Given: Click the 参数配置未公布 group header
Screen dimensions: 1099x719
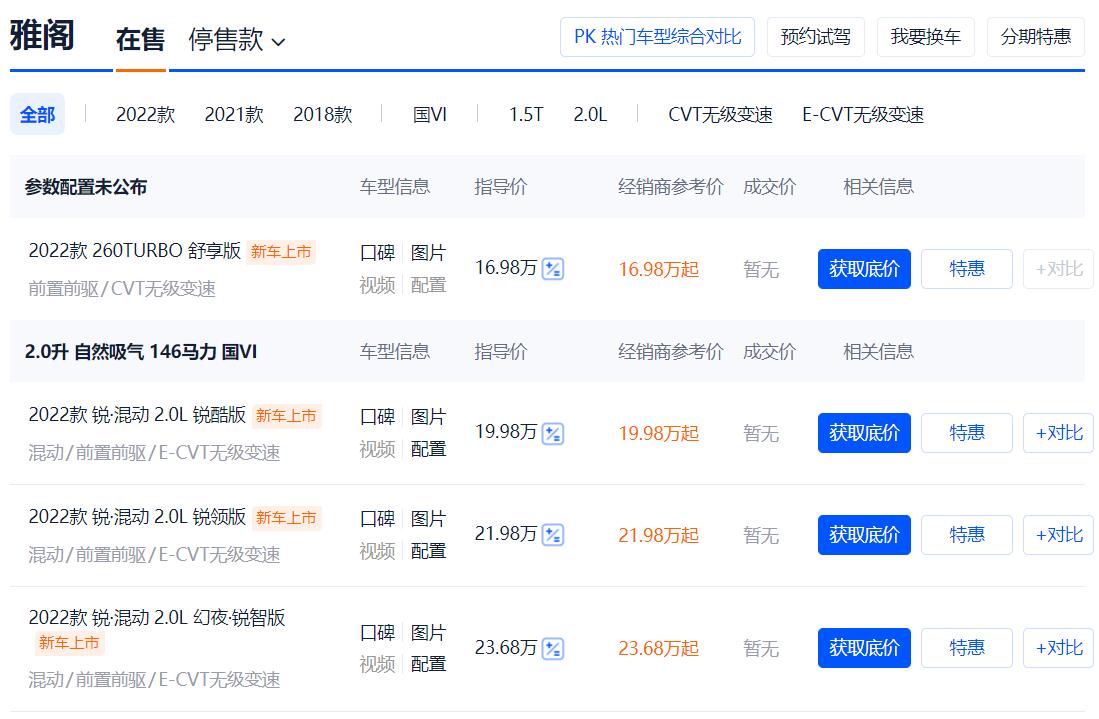Looking at the screenshot, I should pyautogui.click(x=86, y=187).
